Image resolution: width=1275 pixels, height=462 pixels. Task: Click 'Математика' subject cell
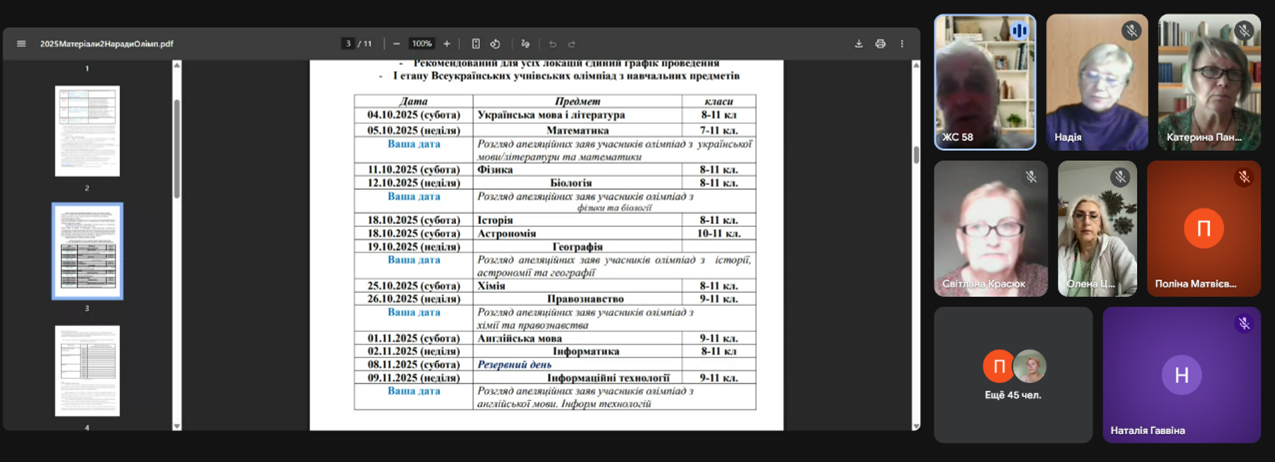(578, 130)
